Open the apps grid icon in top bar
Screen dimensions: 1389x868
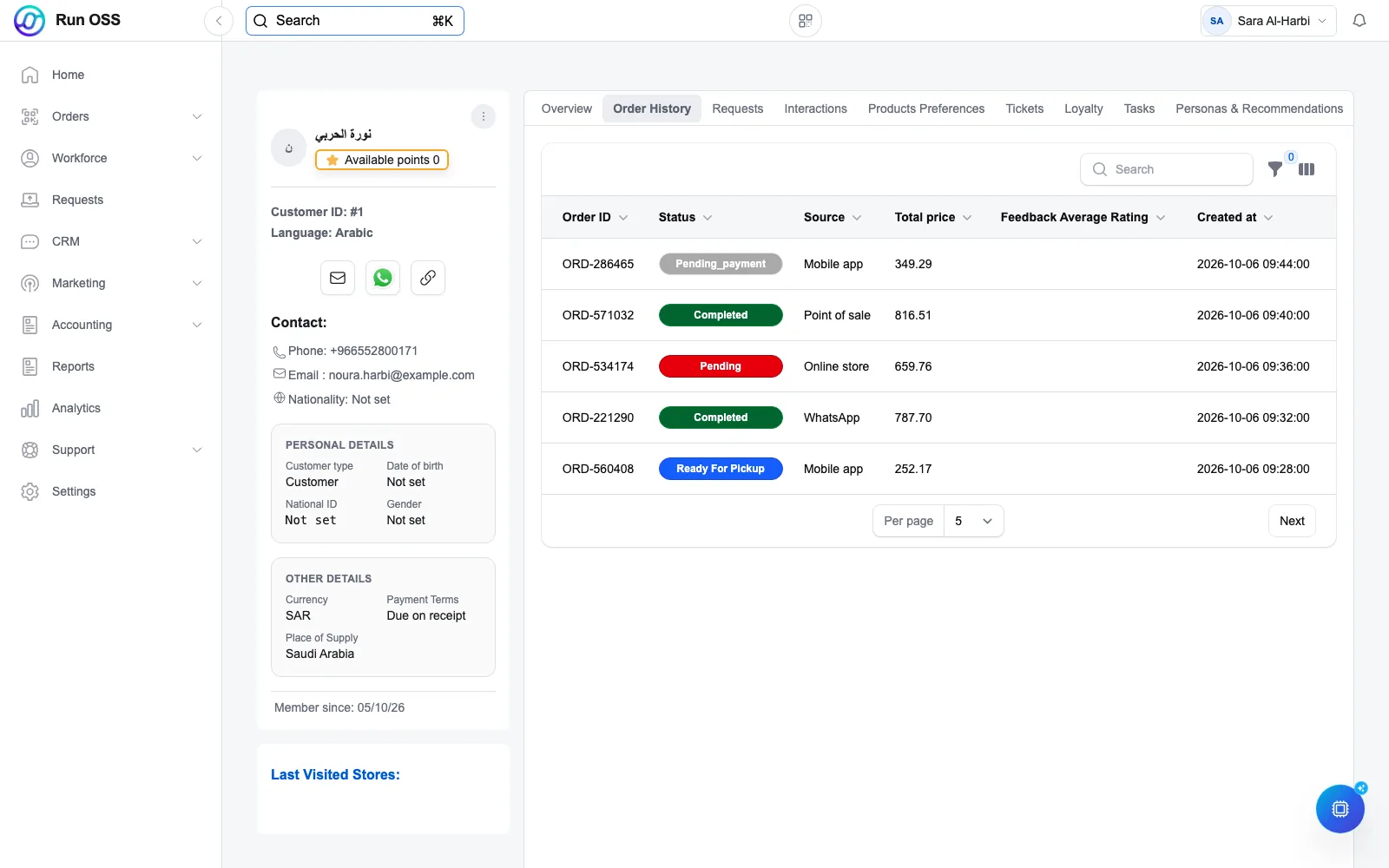[x=806, y=21]
